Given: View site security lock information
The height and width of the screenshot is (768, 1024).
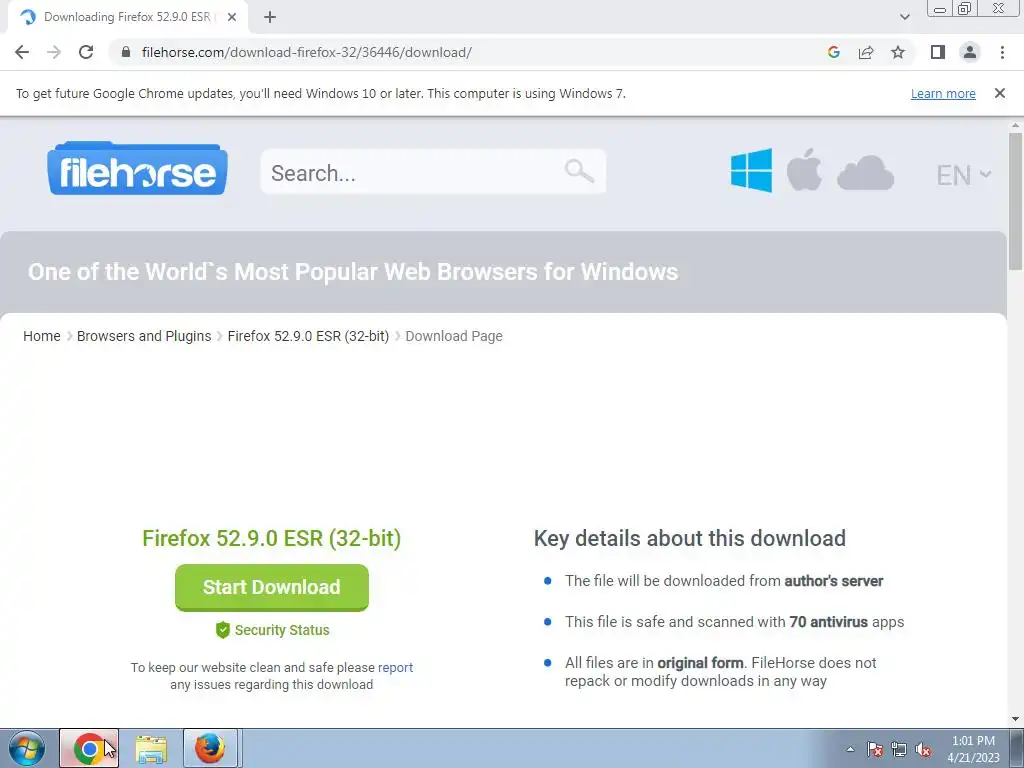Looking at the screenshot, I should pyautogui.click(x=126, y=52).
